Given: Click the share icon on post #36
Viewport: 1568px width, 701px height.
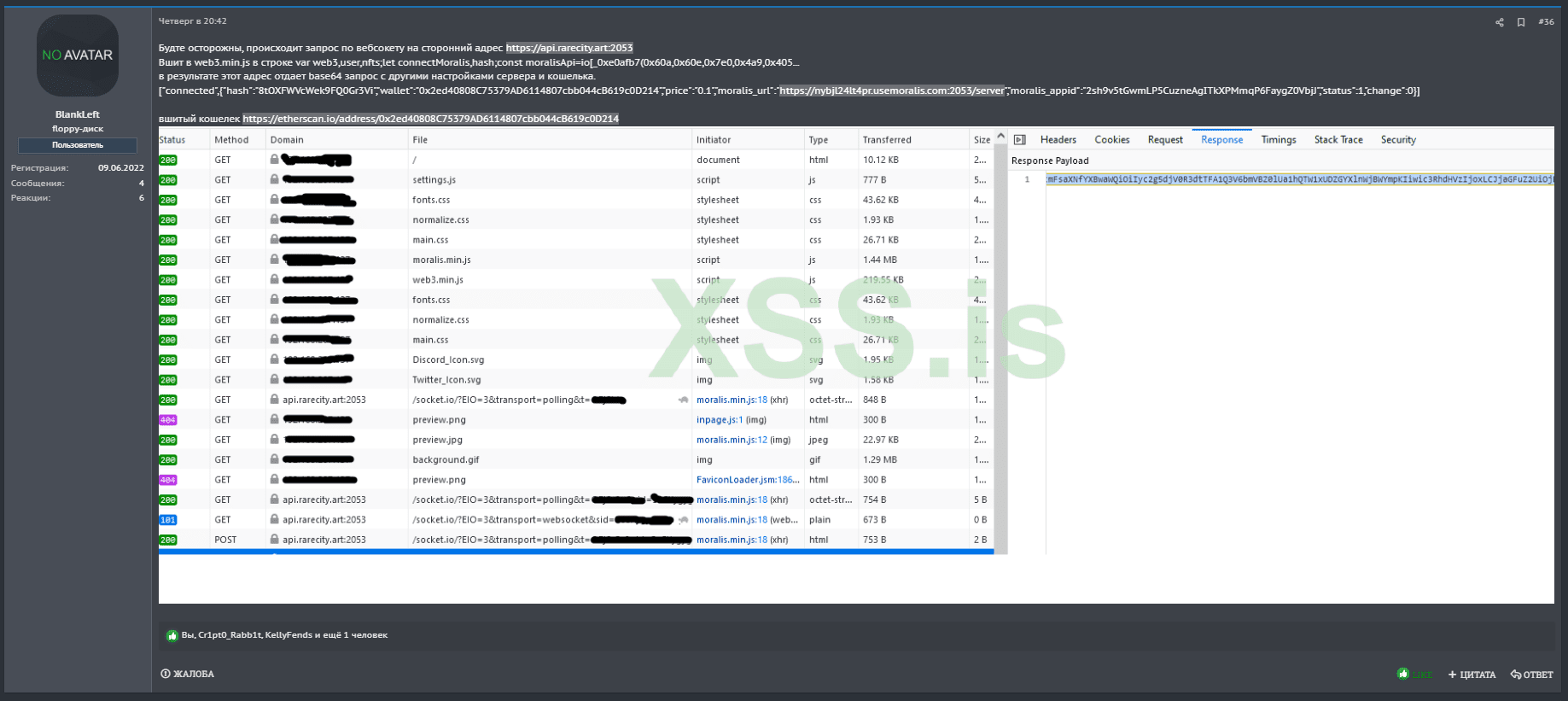Looking at the screenshot, I should pyautogui.click(x=1500, y=22).
